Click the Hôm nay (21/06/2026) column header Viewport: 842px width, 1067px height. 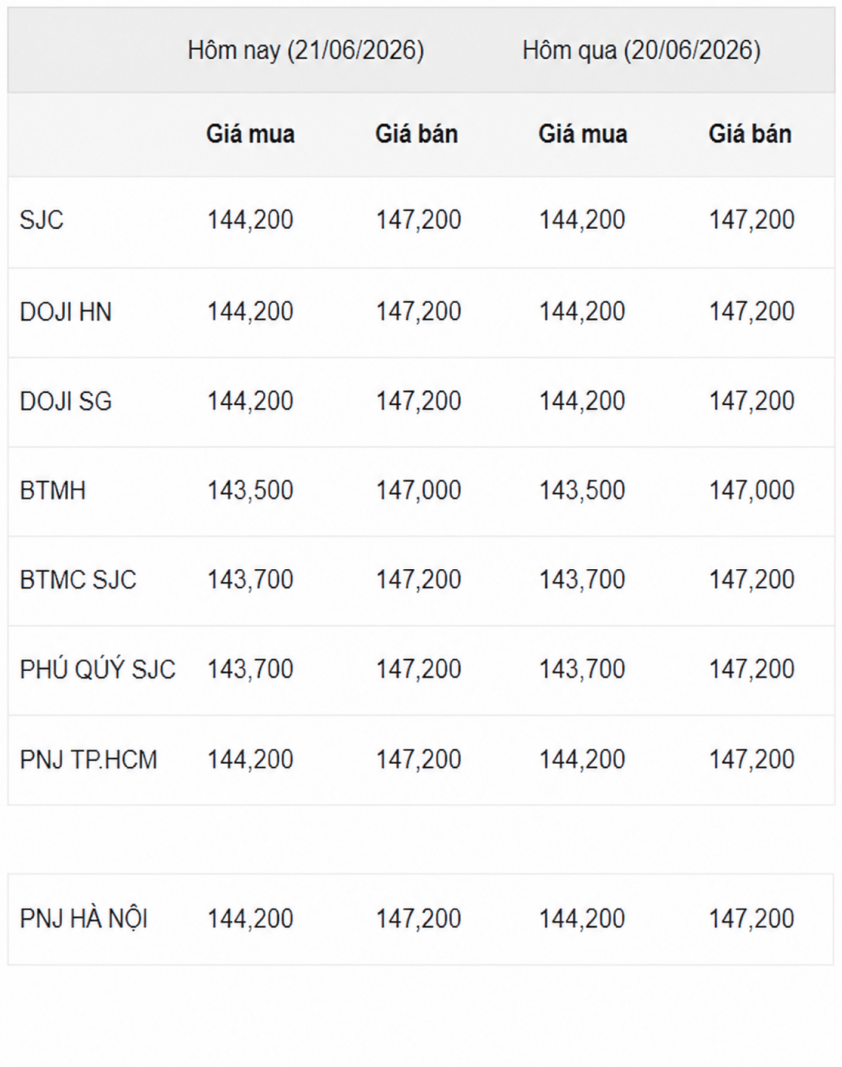click(306, 51)
